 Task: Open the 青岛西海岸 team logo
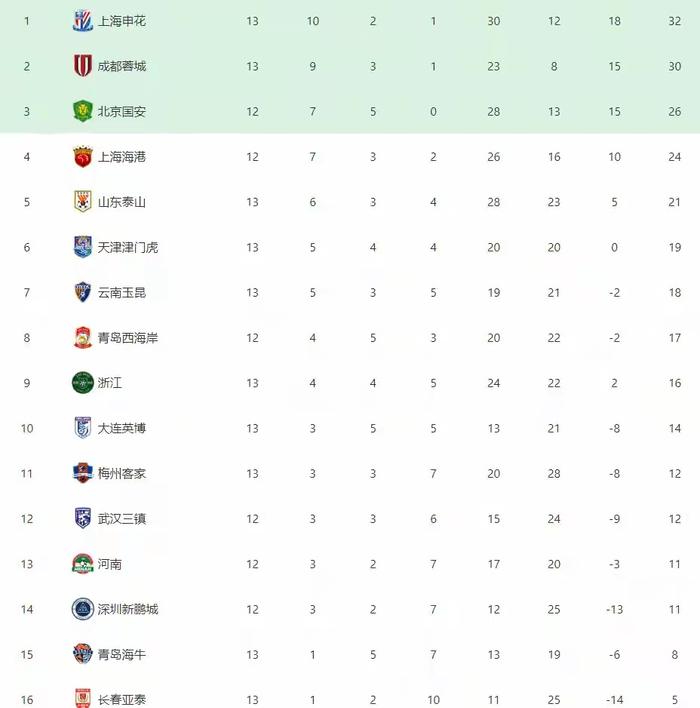(83, 338)
